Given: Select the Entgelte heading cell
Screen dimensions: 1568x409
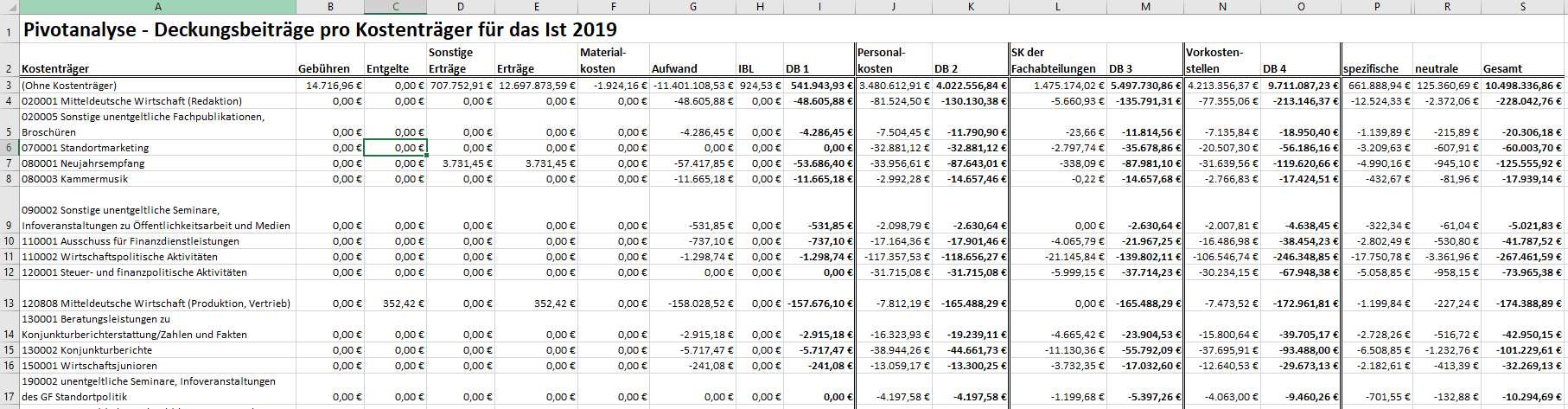Looking at the screenshot, I should pyautogui.click(x=387, y=68).
